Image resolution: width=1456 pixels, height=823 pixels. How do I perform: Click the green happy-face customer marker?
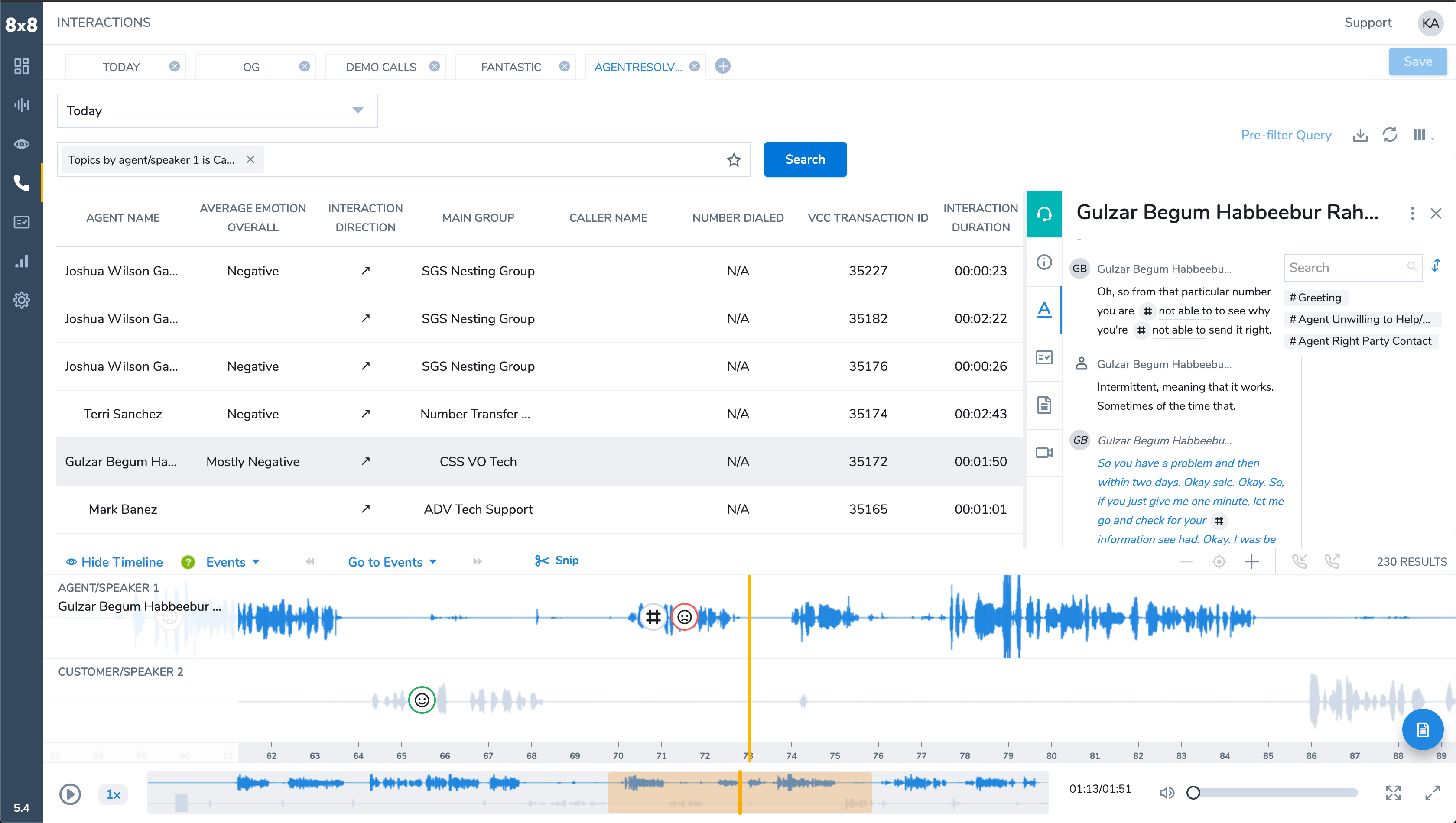[422, 700]
